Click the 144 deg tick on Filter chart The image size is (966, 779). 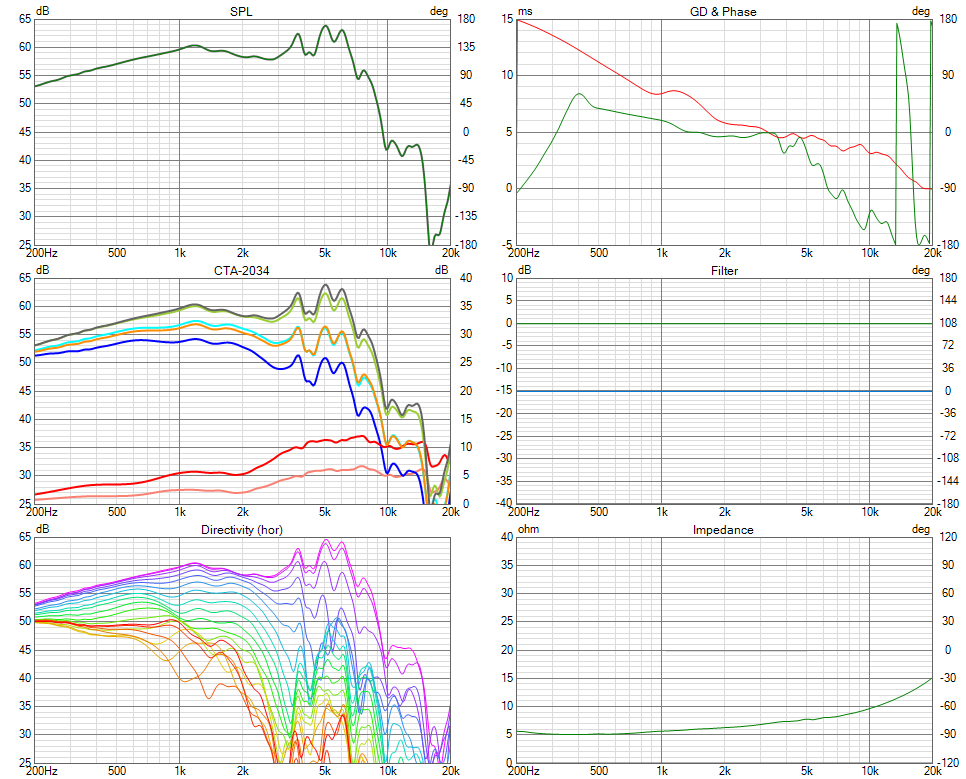tap(948, 300)
